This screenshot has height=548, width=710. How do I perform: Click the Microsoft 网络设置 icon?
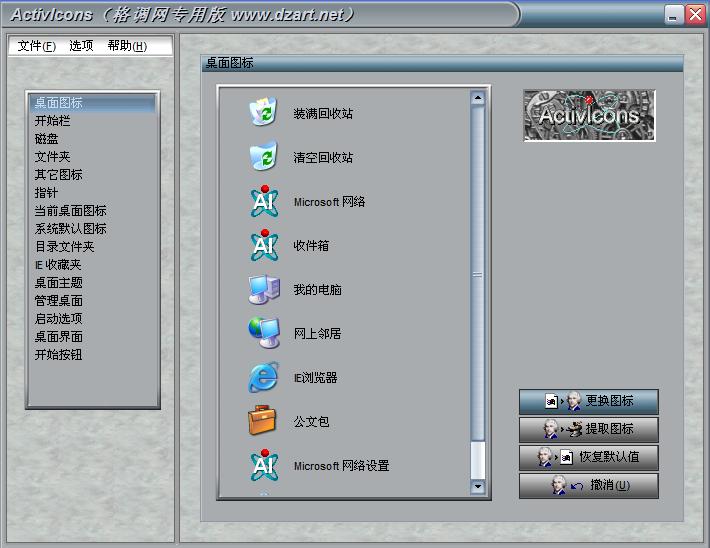point(264,465)
